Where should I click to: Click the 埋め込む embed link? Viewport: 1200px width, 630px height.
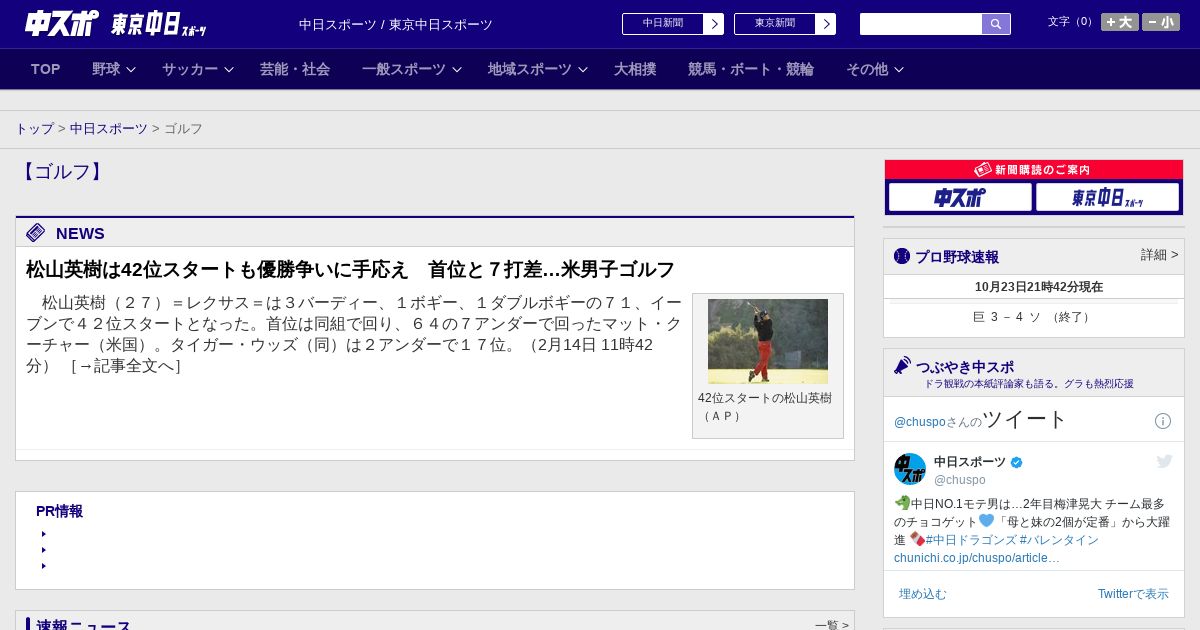(923, 594)
